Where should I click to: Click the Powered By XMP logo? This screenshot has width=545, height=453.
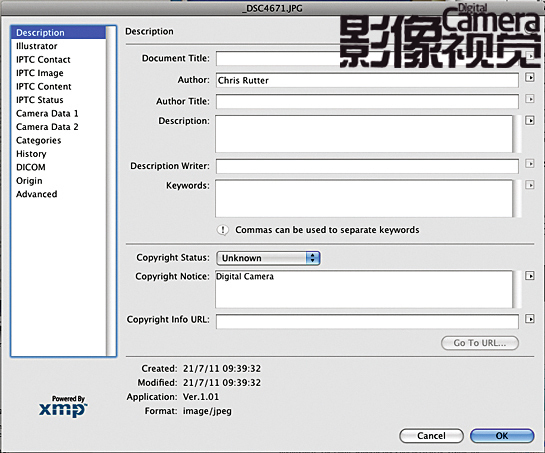pos(63,406)
